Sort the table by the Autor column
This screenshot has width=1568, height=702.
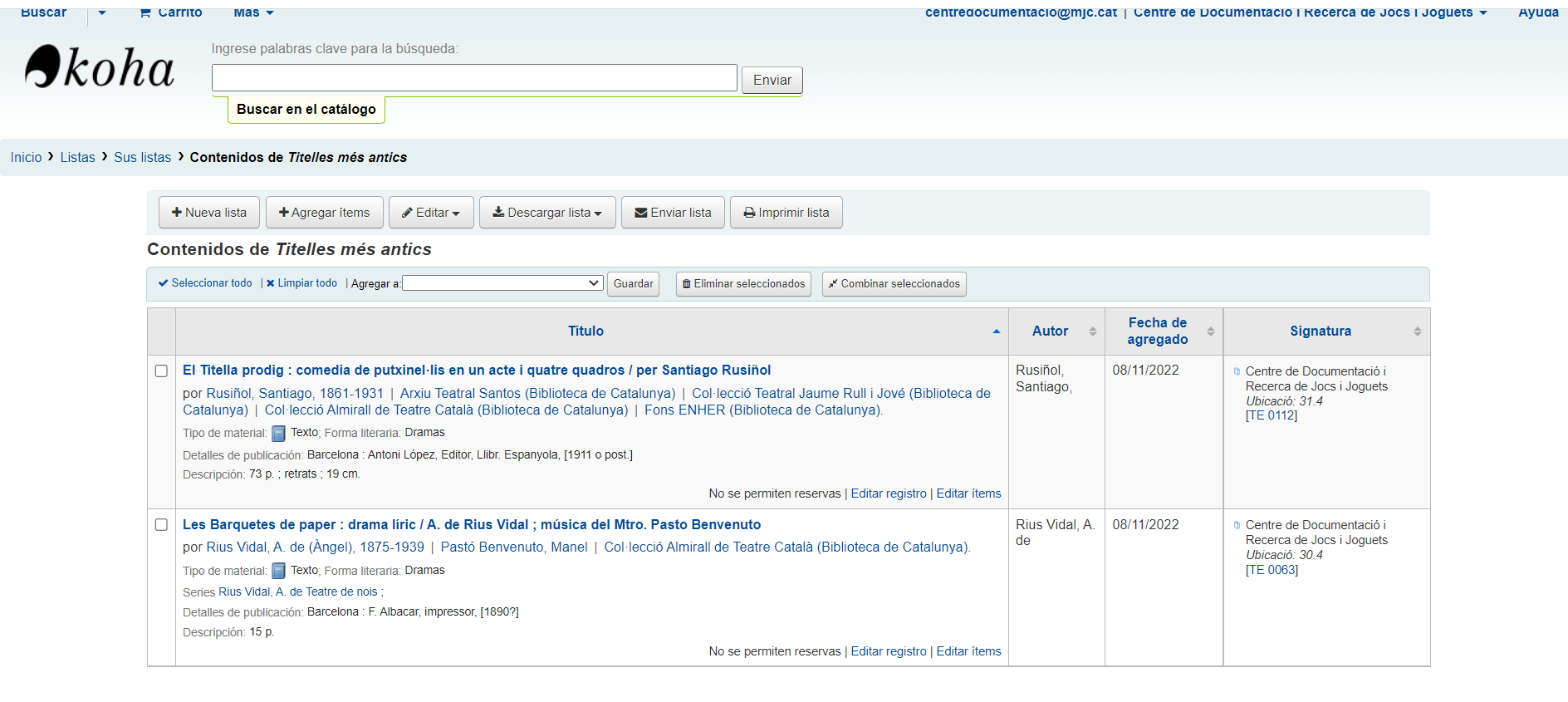tap(1056, 331)
